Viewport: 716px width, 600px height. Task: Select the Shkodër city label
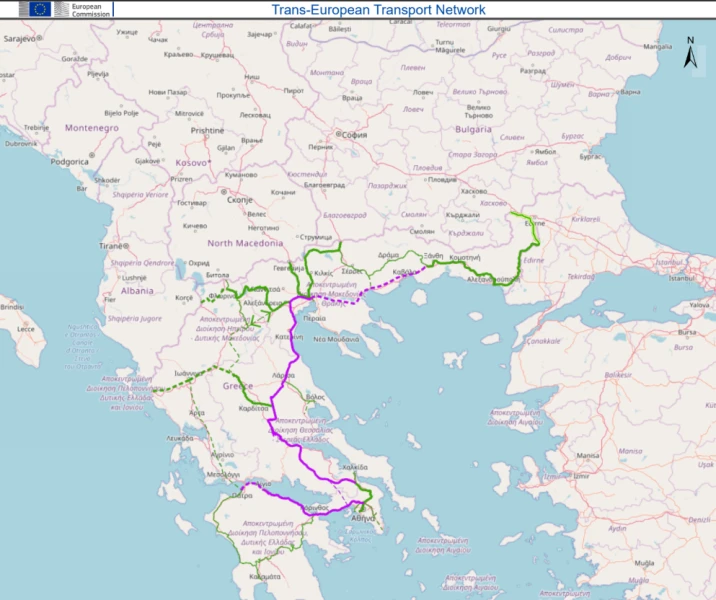pos(107,180)
